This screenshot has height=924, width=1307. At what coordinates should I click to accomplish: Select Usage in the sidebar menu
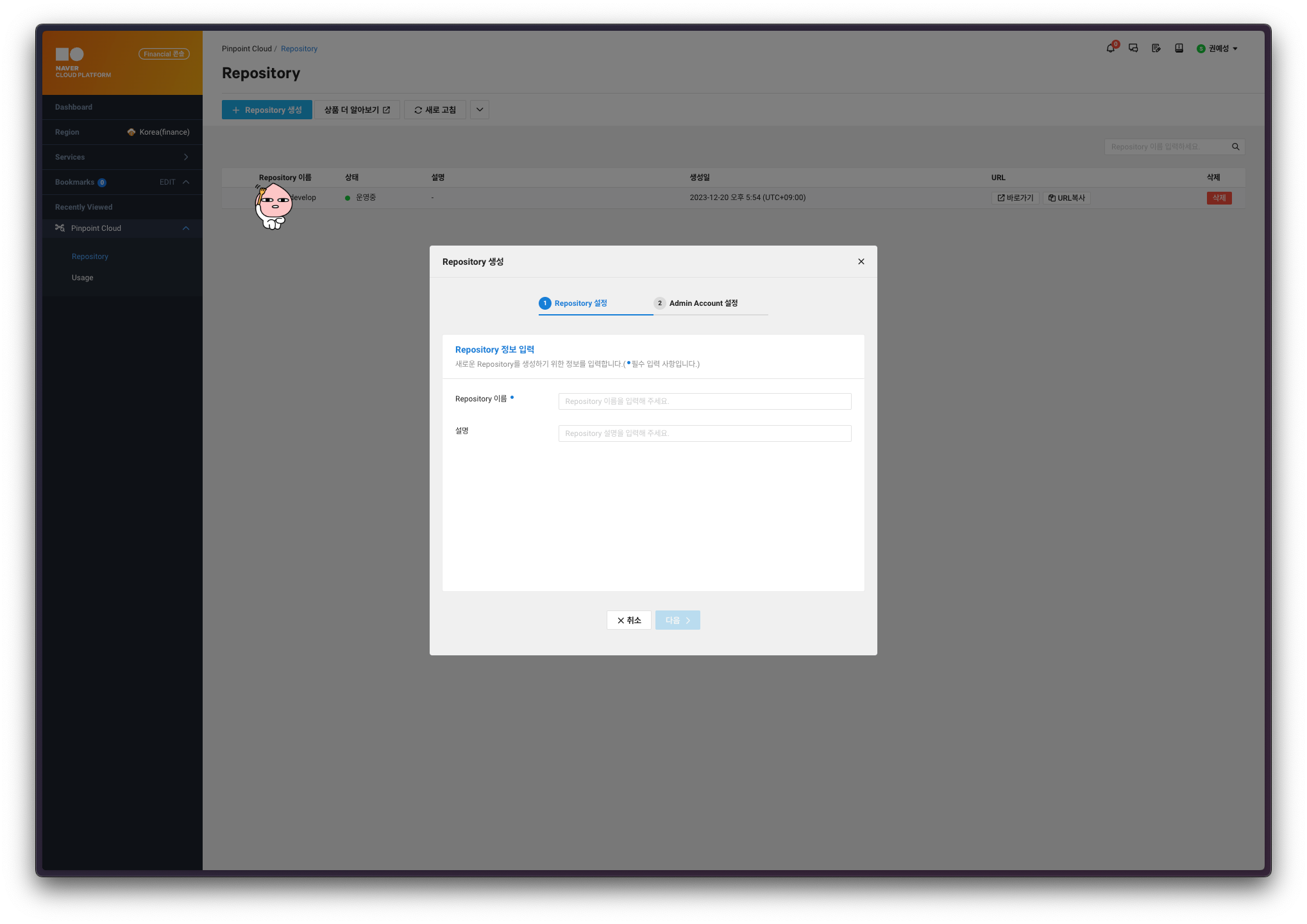click(x=83, y=278)
